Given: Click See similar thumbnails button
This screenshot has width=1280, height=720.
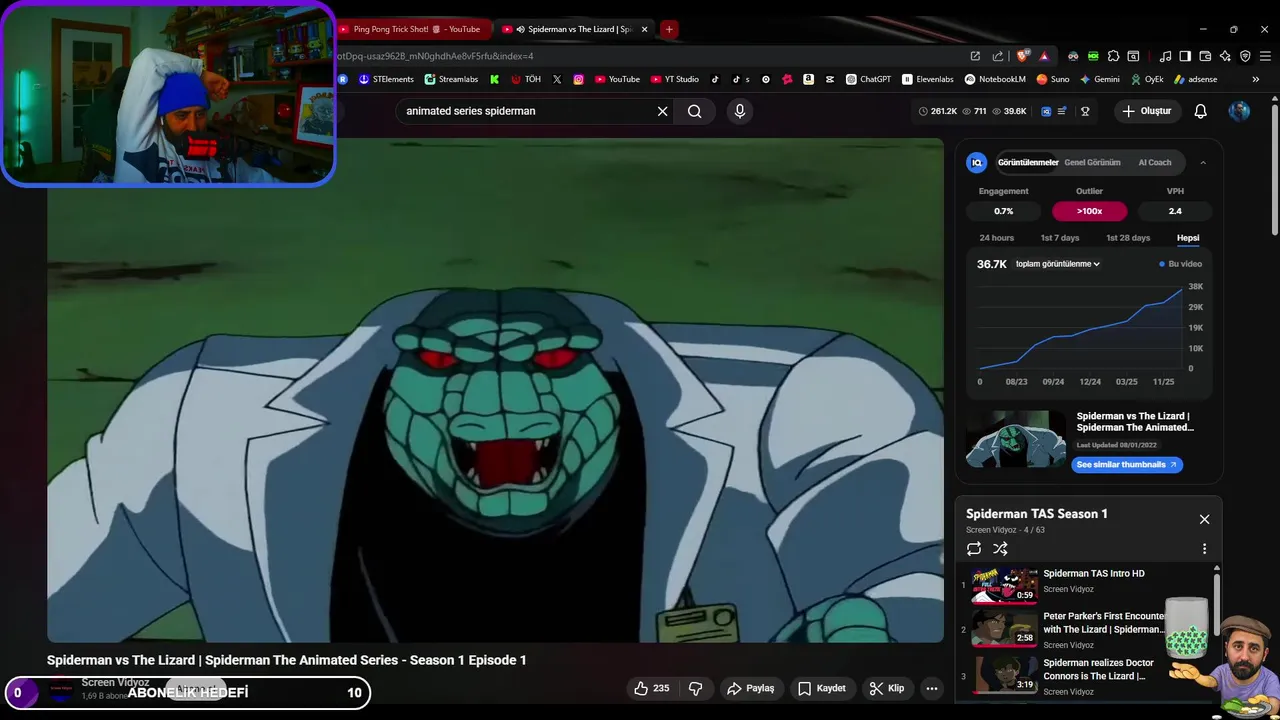Looking at the screenshot, I should (x=1127, y=464).
